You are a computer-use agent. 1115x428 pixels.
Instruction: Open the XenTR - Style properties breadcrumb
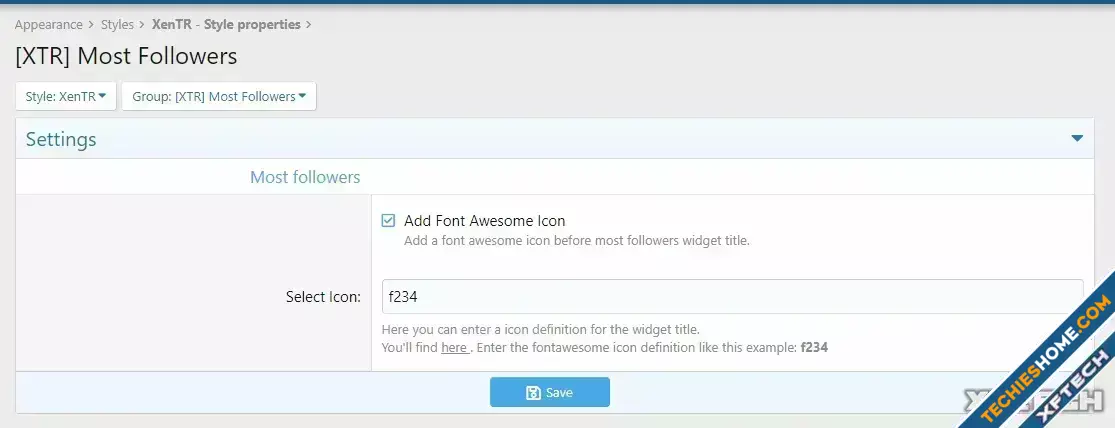(226, 24)
